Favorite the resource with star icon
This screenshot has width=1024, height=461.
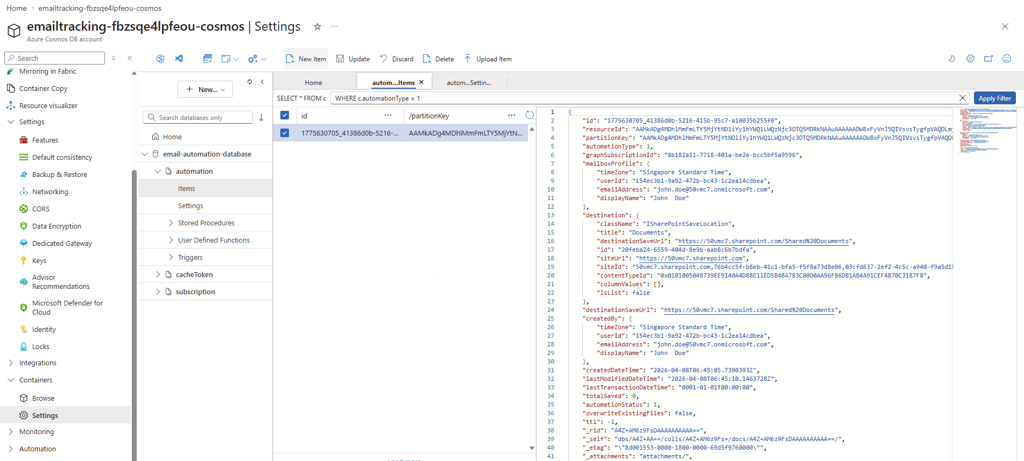click(x=317, y=27)
